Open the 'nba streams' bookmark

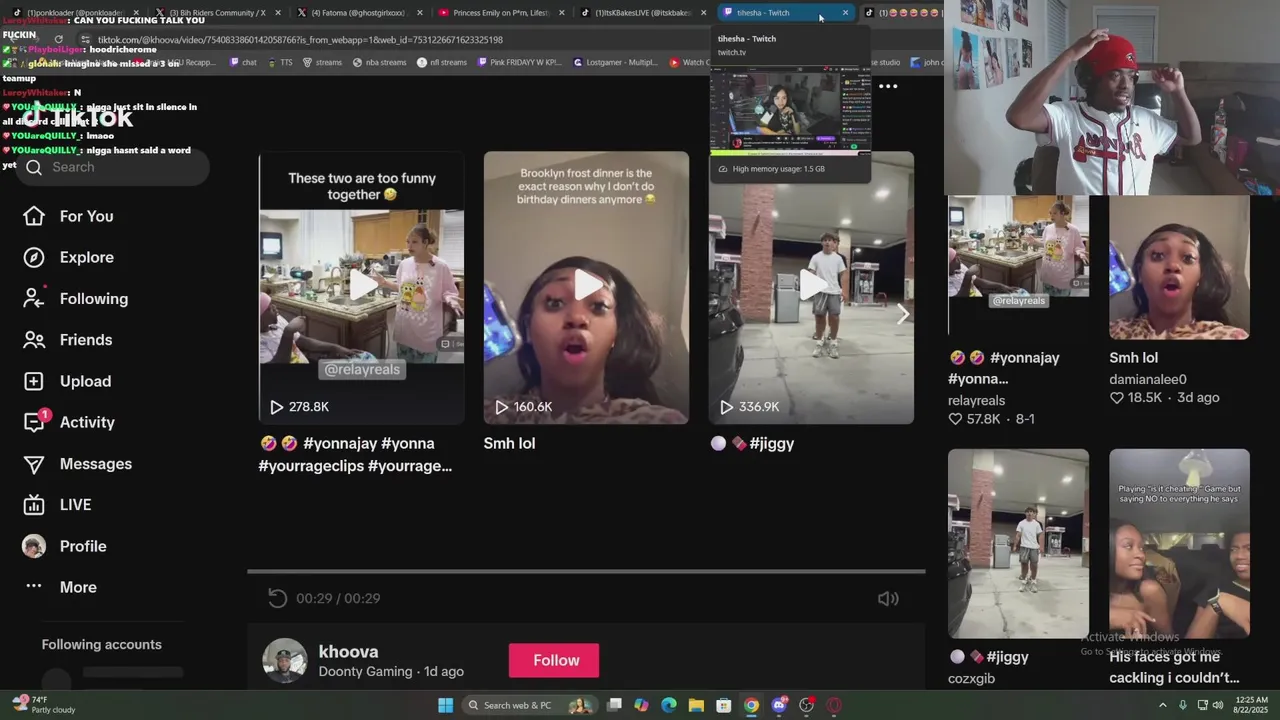pyautogui.click(x=379, y=62)
